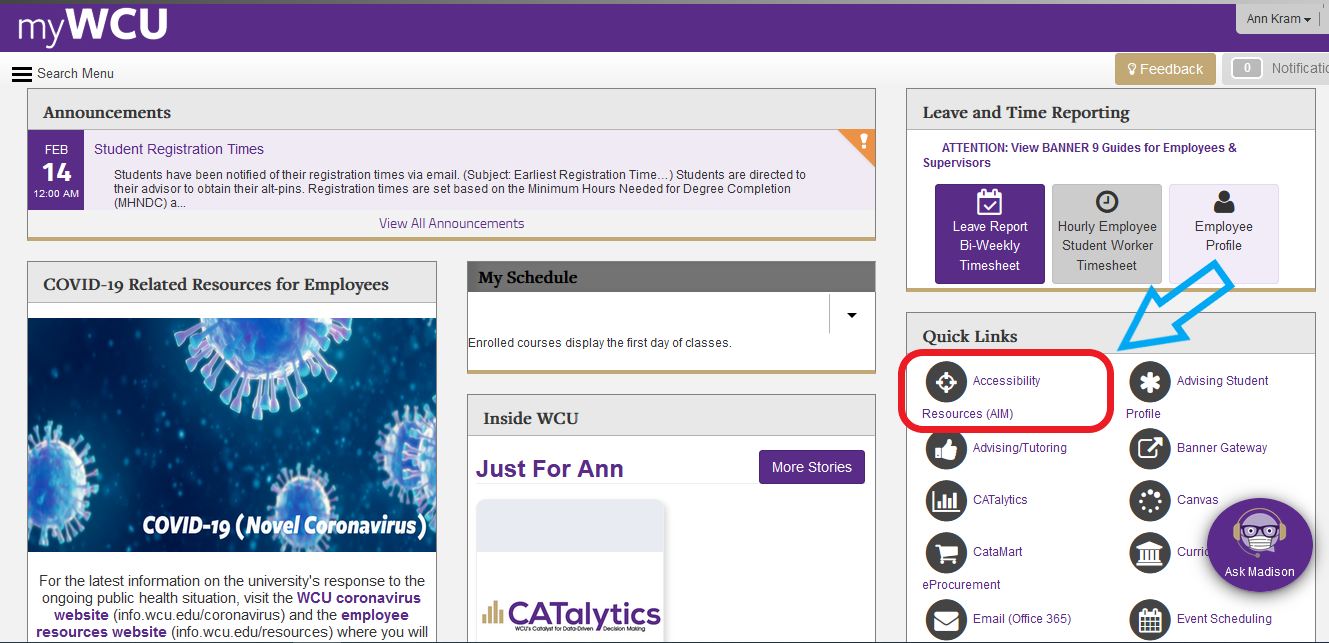Click the Event Scheduling text link
This screenshot has width=1329, height=643.
1224,619
